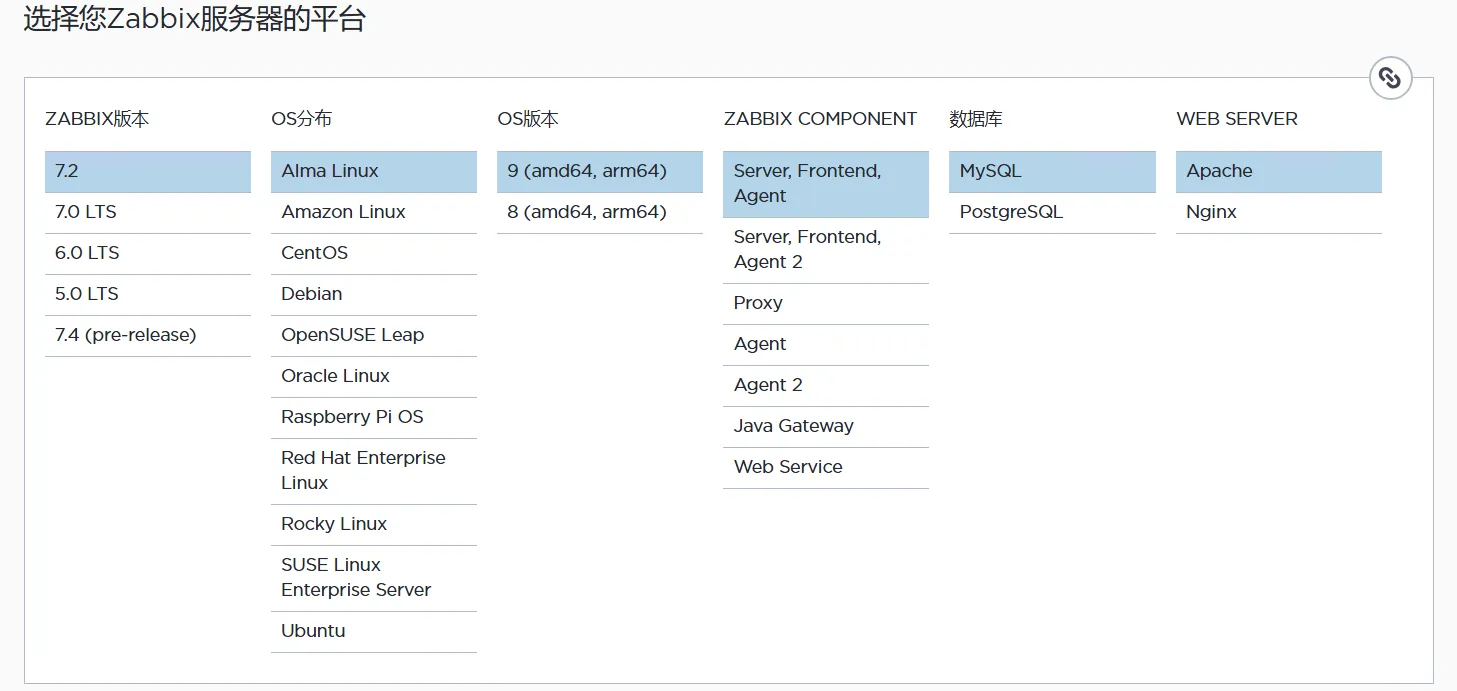Select Zabbix version 7.2
Screen dimensions: 1457x691
(148, 171)
